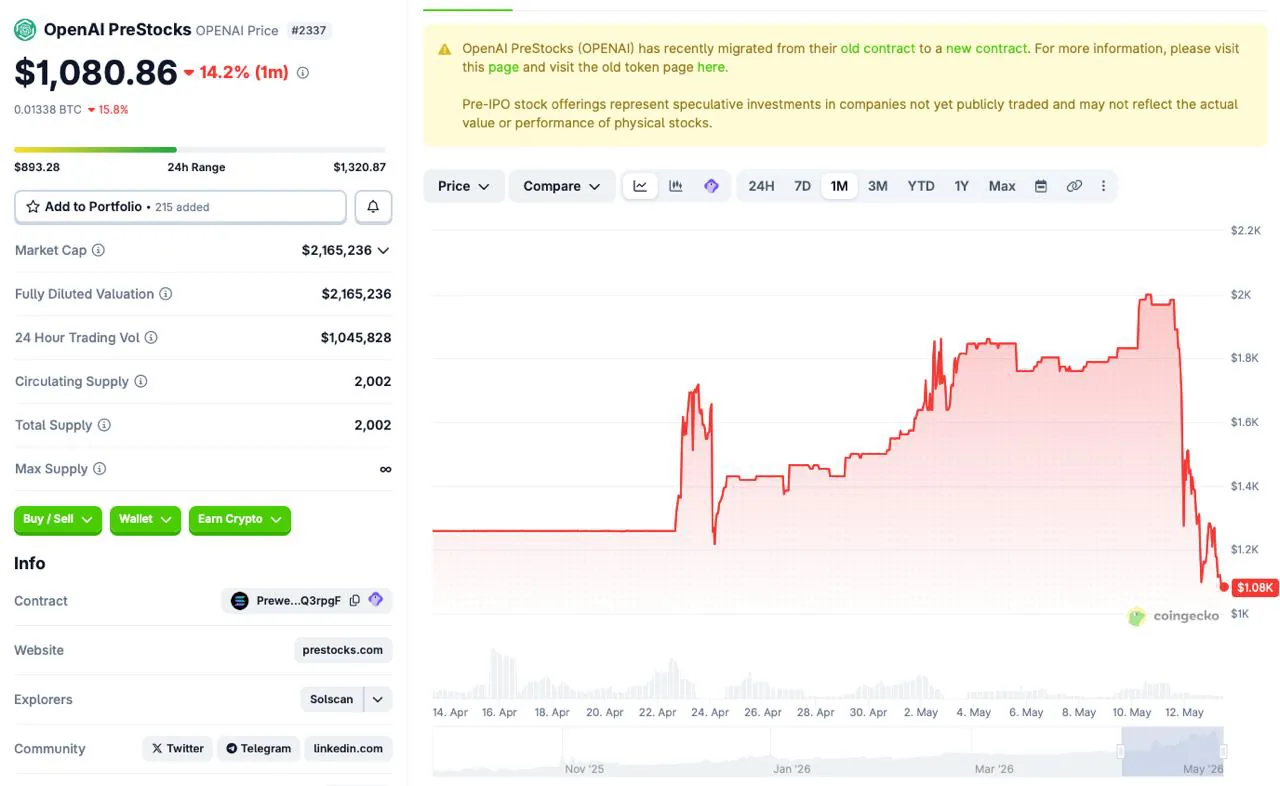Open the old contract link
This screenshot has width=1280, height=786.
click(x=878, y=48)
